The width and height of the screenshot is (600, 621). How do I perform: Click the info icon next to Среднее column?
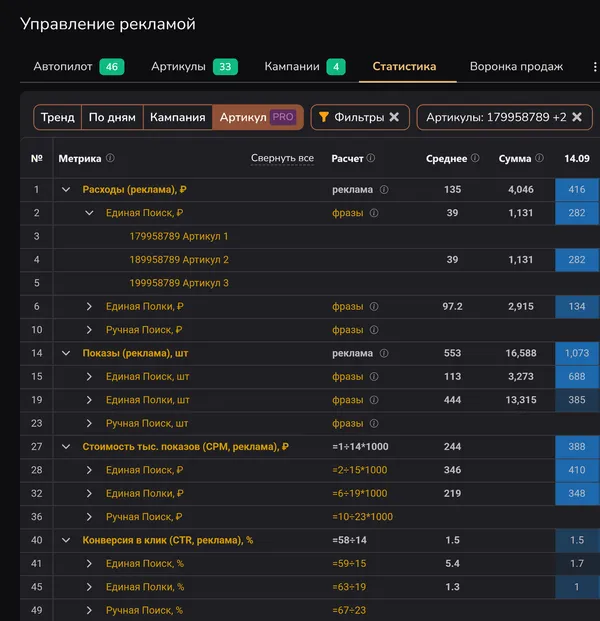tap(475, 158)
